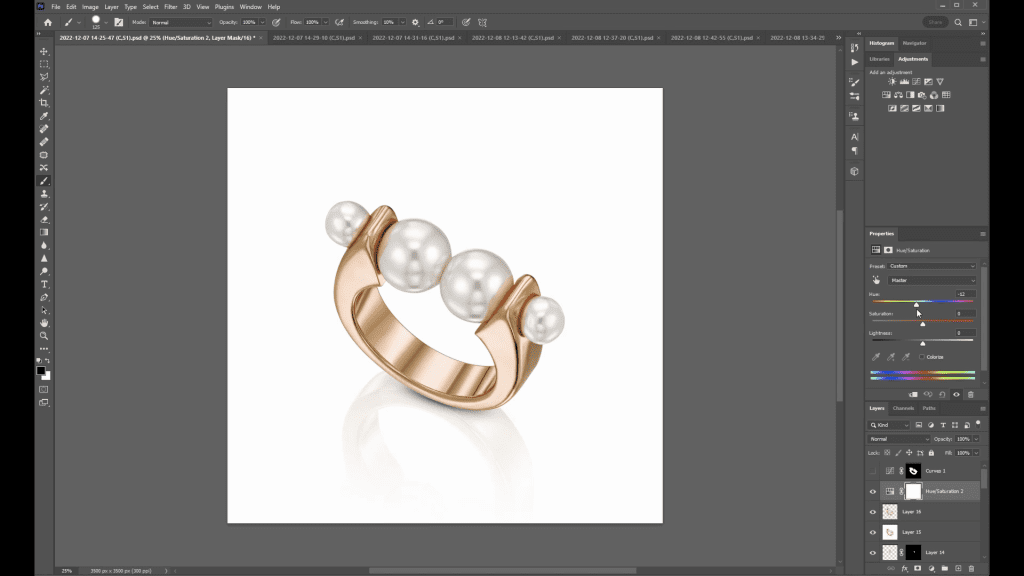Add Brightness/Contrast adjustment sun icon
The image size is (1024, 576).
[892, 82]
